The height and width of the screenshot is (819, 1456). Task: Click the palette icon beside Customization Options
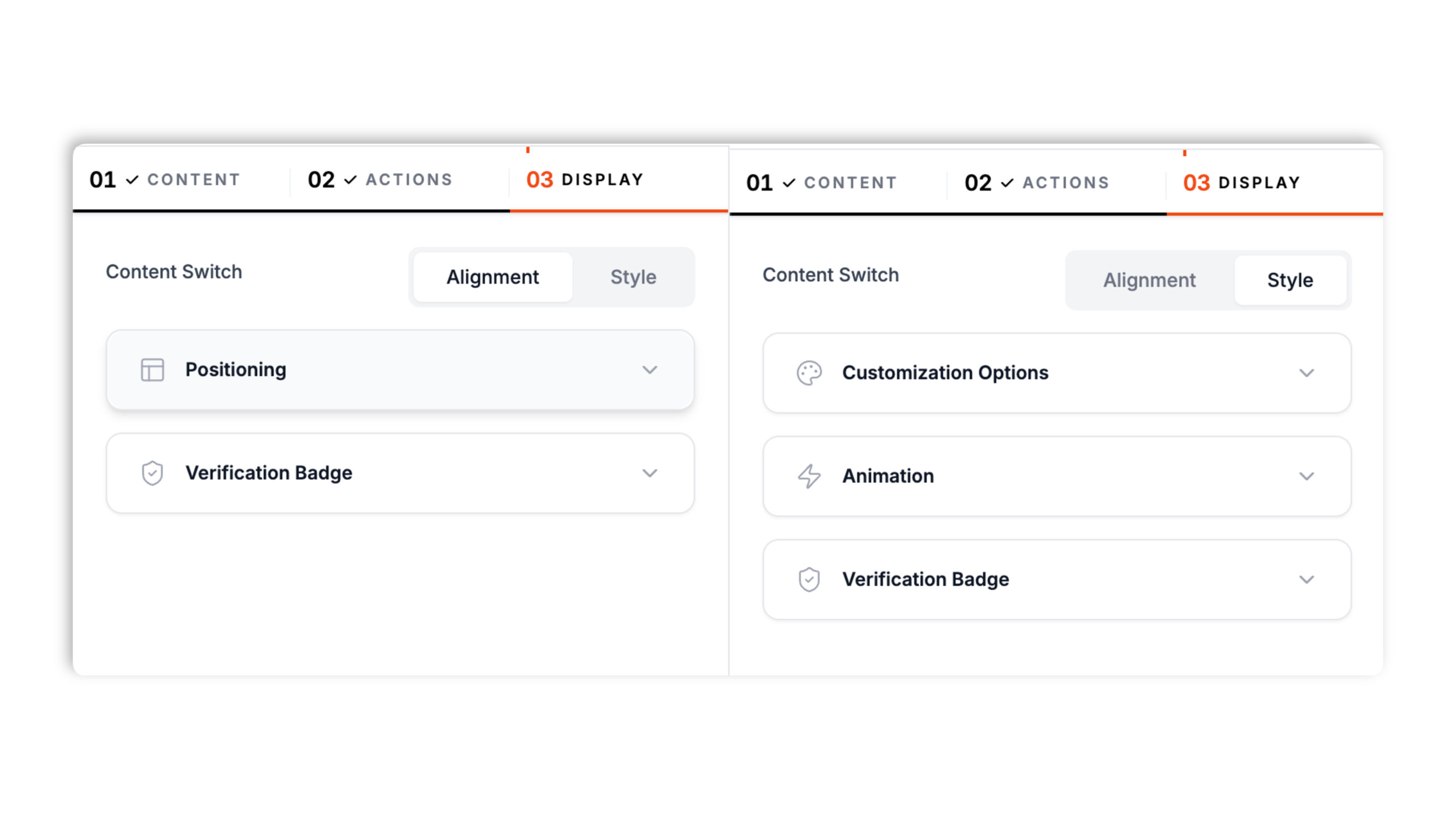[x=809, y=373]
